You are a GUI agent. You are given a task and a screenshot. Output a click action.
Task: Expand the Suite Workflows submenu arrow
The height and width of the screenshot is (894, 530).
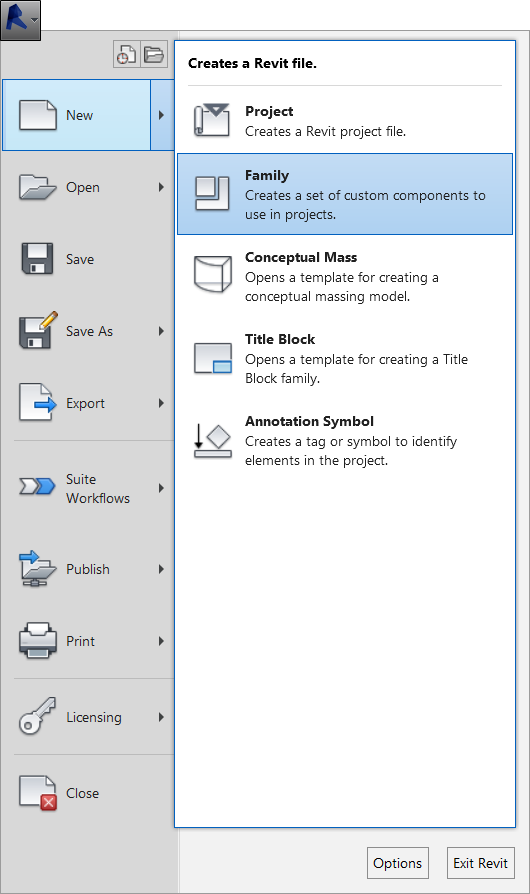161,488
